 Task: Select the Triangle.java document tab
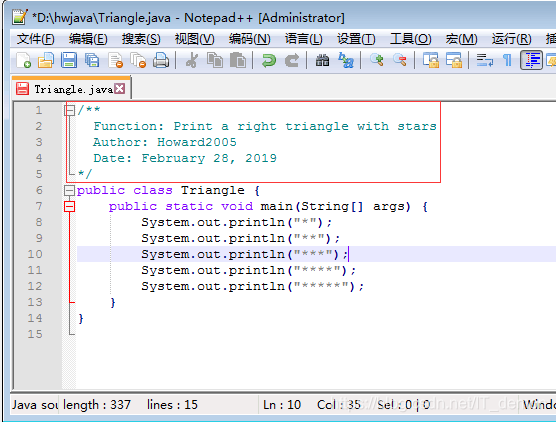pyautogui.click(x=71, y=89)
